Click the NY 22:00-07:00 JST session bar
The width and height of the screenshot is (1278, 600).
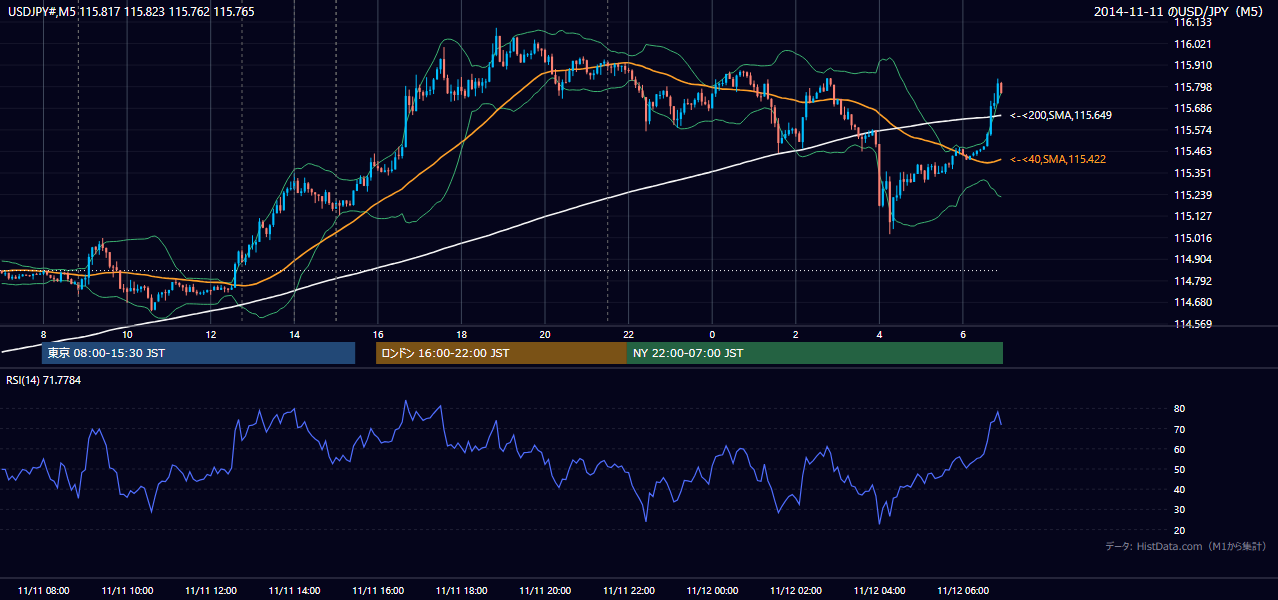[815, 353]
